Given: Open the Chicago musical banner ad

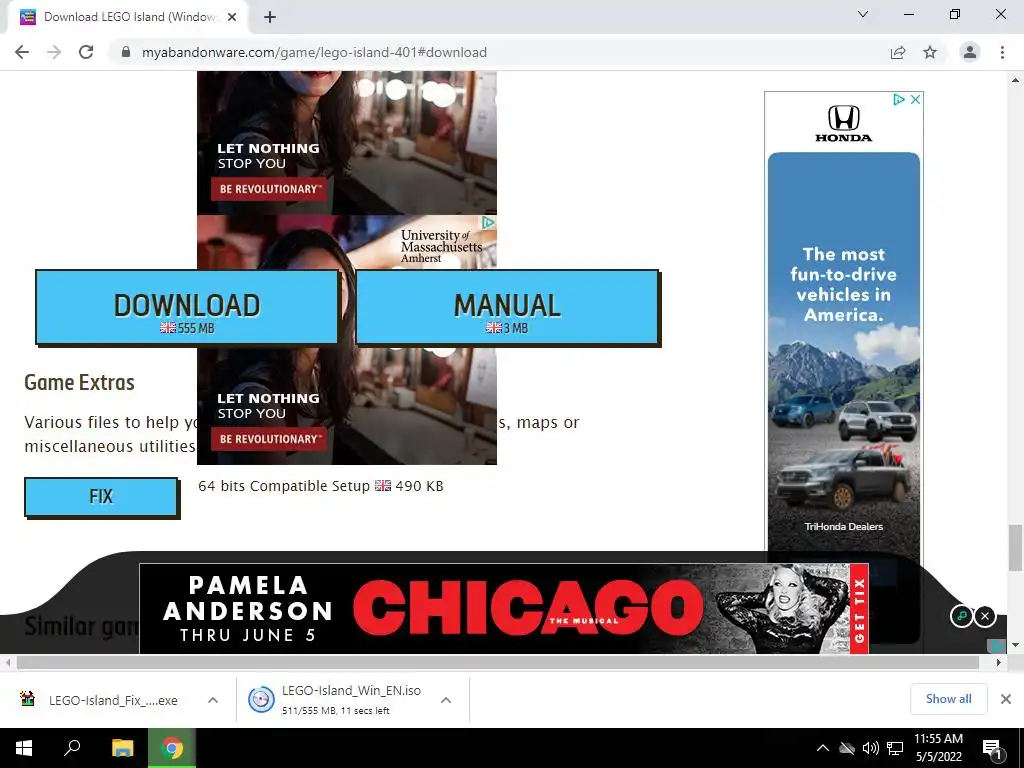Looking at the screenshot, I should point(504,608).
